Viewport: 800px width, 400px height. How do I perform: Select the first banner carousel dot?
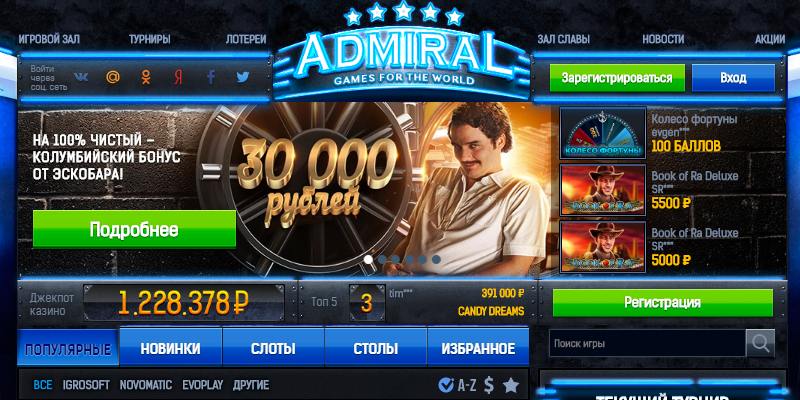click(x=368, y=259)
